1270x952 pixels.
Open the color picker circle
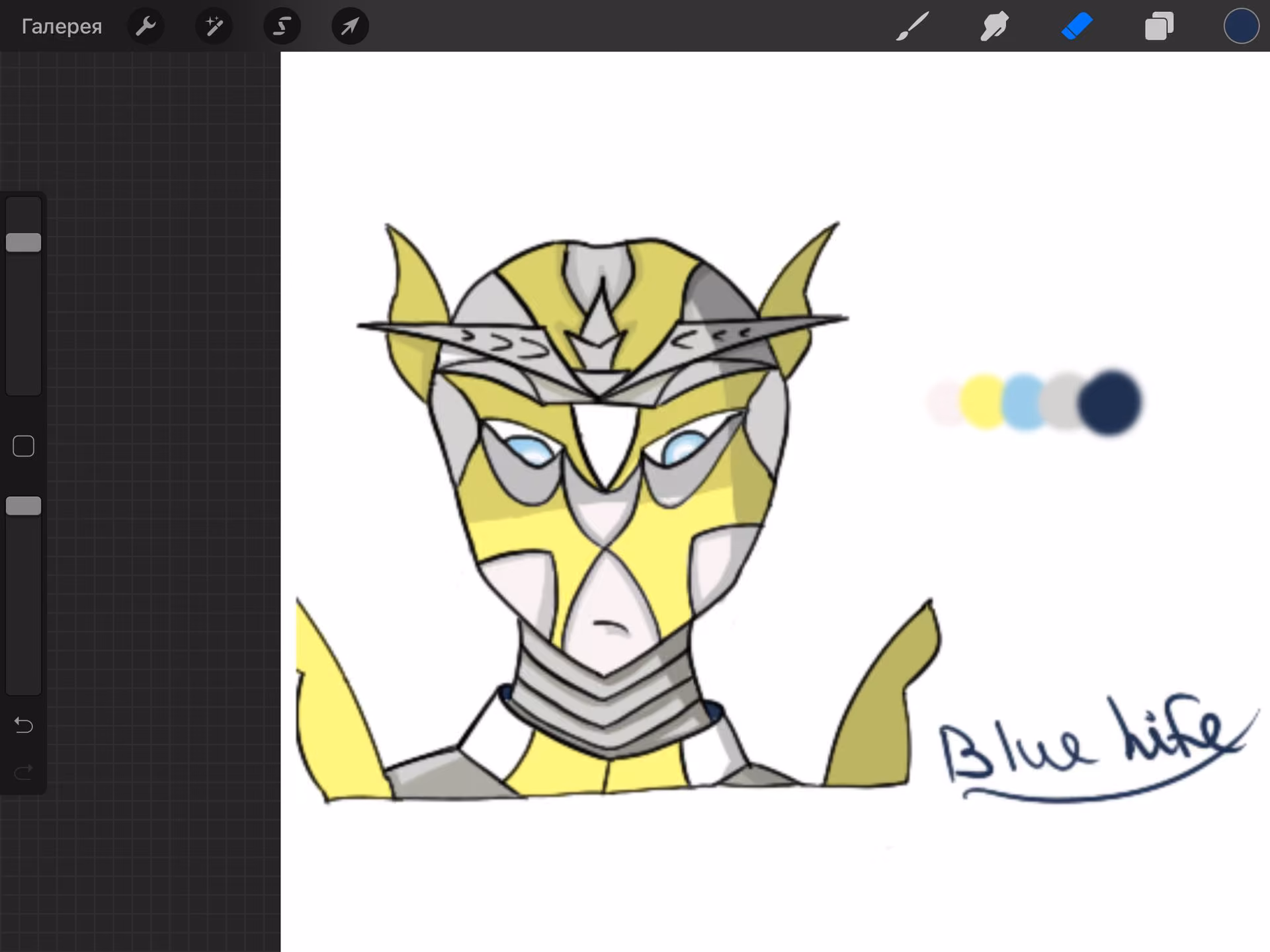1241,26
